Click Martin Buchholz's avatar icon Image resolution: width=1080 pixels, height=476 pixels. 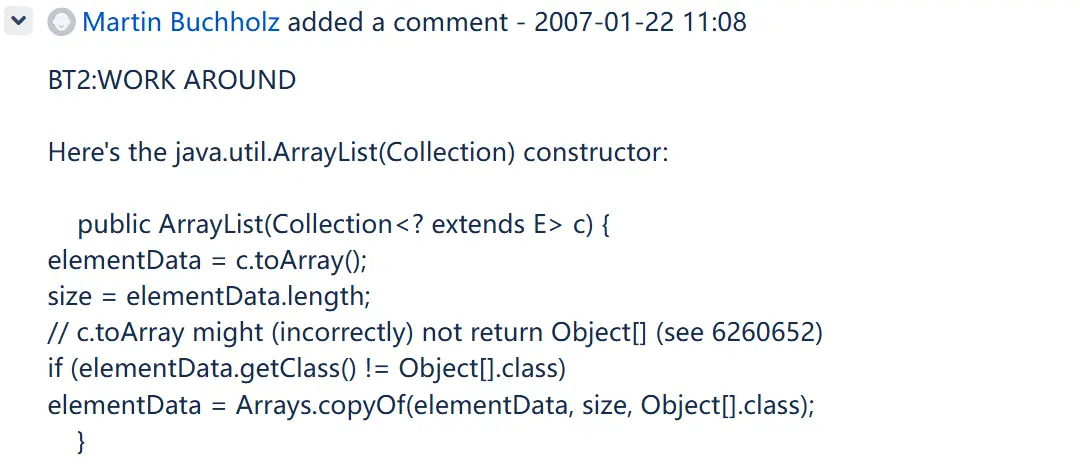point(63,21)
